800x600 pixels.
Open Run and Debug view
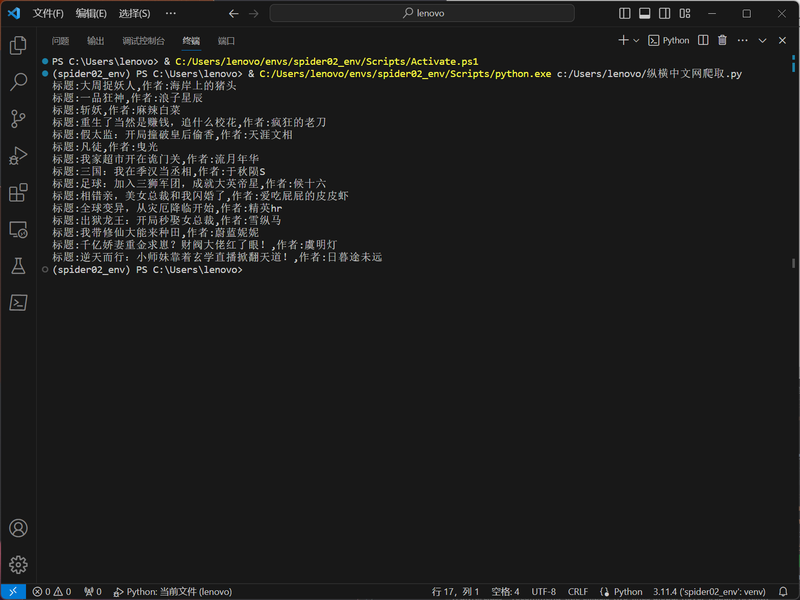[x=18, y=156]
